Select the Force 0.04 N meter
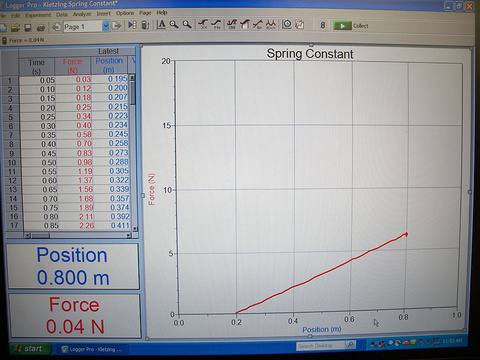This screenshot has height=360, width=480. point(75,316)
